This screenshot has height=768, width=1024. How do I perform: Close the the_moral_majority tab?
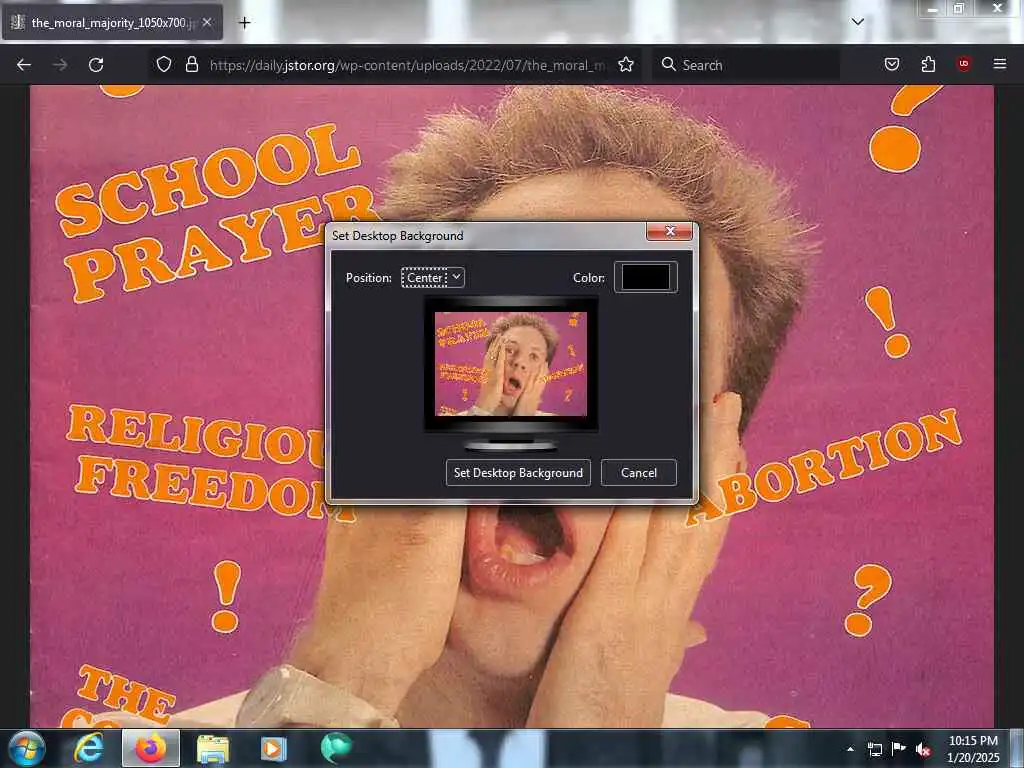click(x=206, y=22)
